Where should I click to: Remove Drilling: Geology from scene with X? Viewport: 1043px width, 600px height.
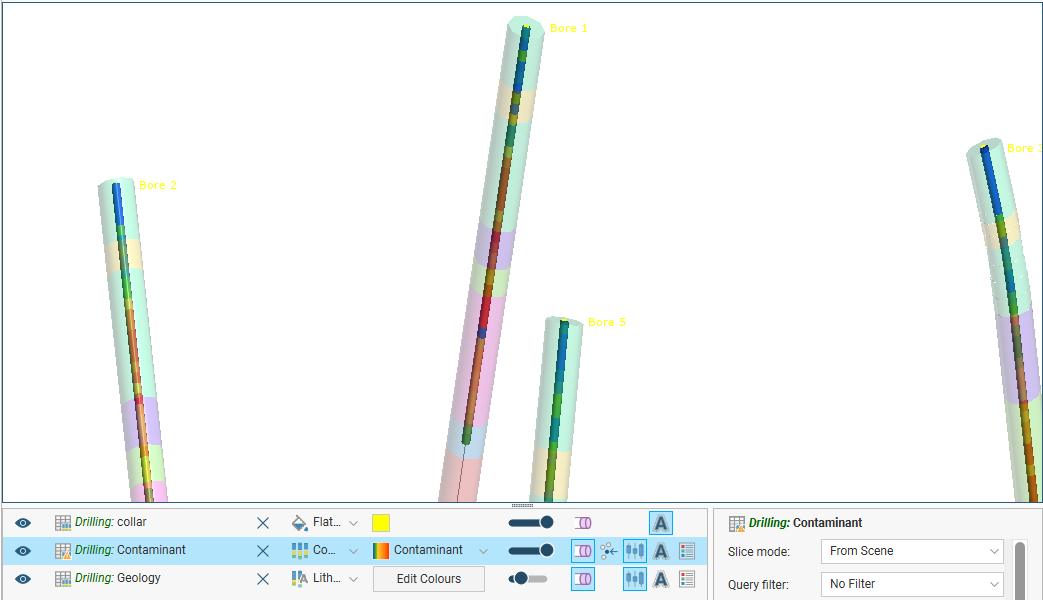[263, 579]
